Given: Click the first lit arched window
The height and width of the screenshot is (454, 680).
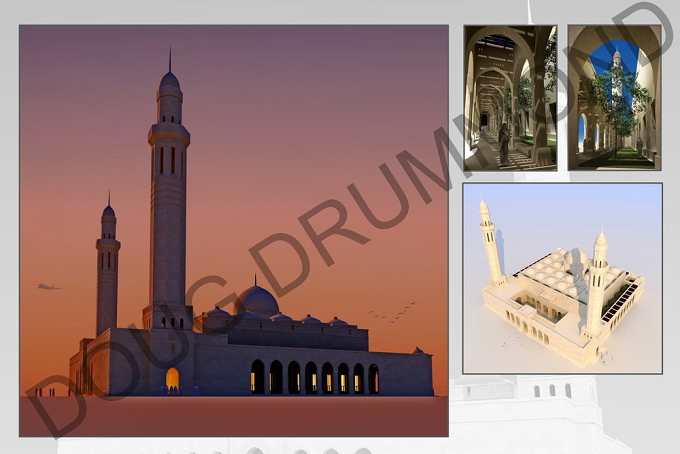Looking at the screenshot, I should [x=257, y=377].
